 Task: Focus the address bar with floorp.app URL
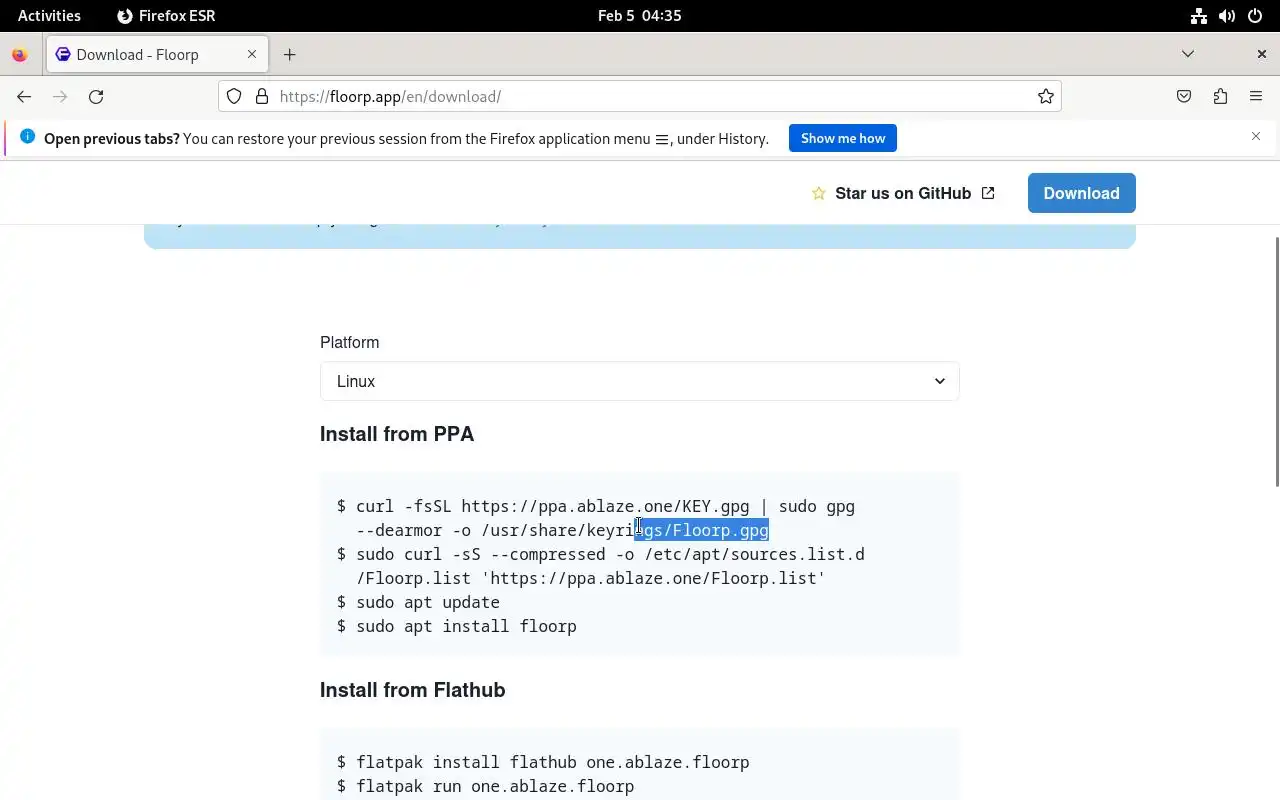coord(640,96)
